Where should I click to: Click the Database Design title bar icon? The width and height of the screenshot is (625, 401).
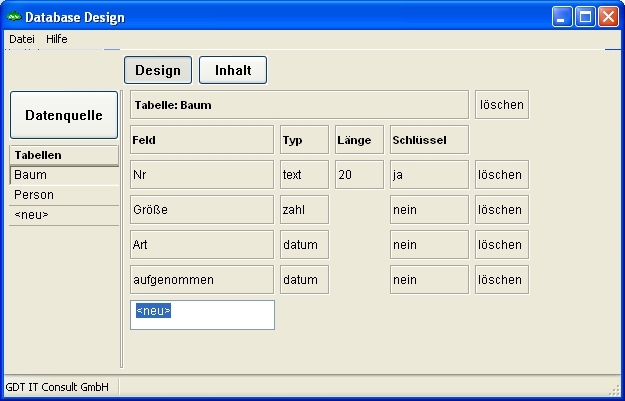pyautogui.click(x=13, y=16)
